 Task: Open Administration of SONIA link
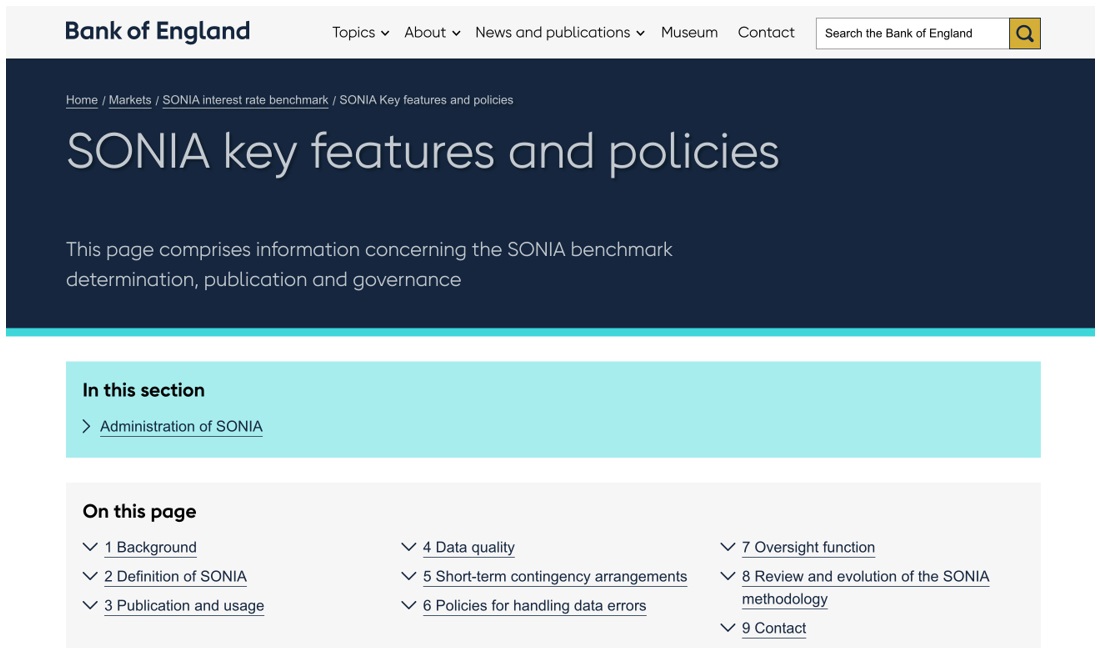click(x=181, y=426)
